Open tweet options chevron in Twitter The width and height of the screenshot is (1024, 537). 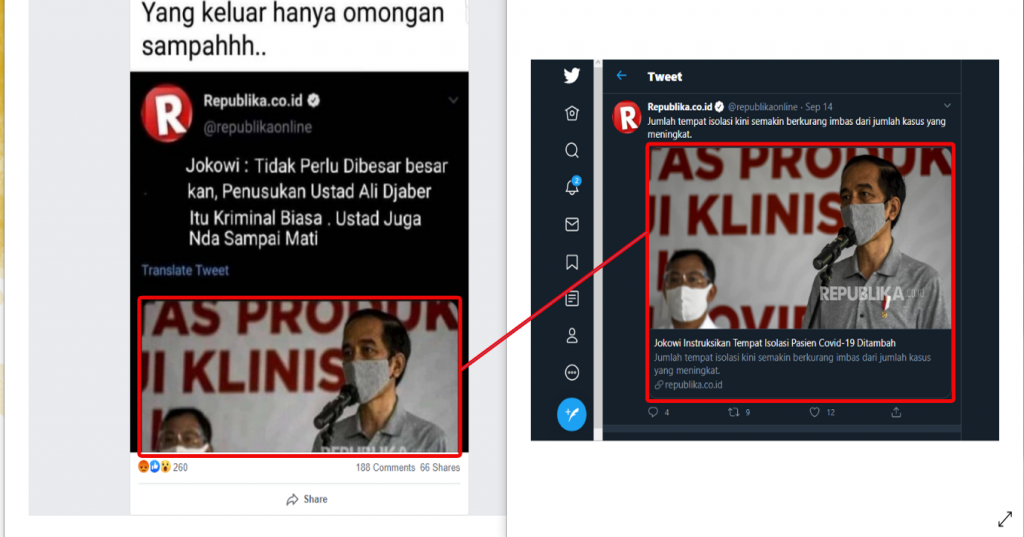coord(947,106)
